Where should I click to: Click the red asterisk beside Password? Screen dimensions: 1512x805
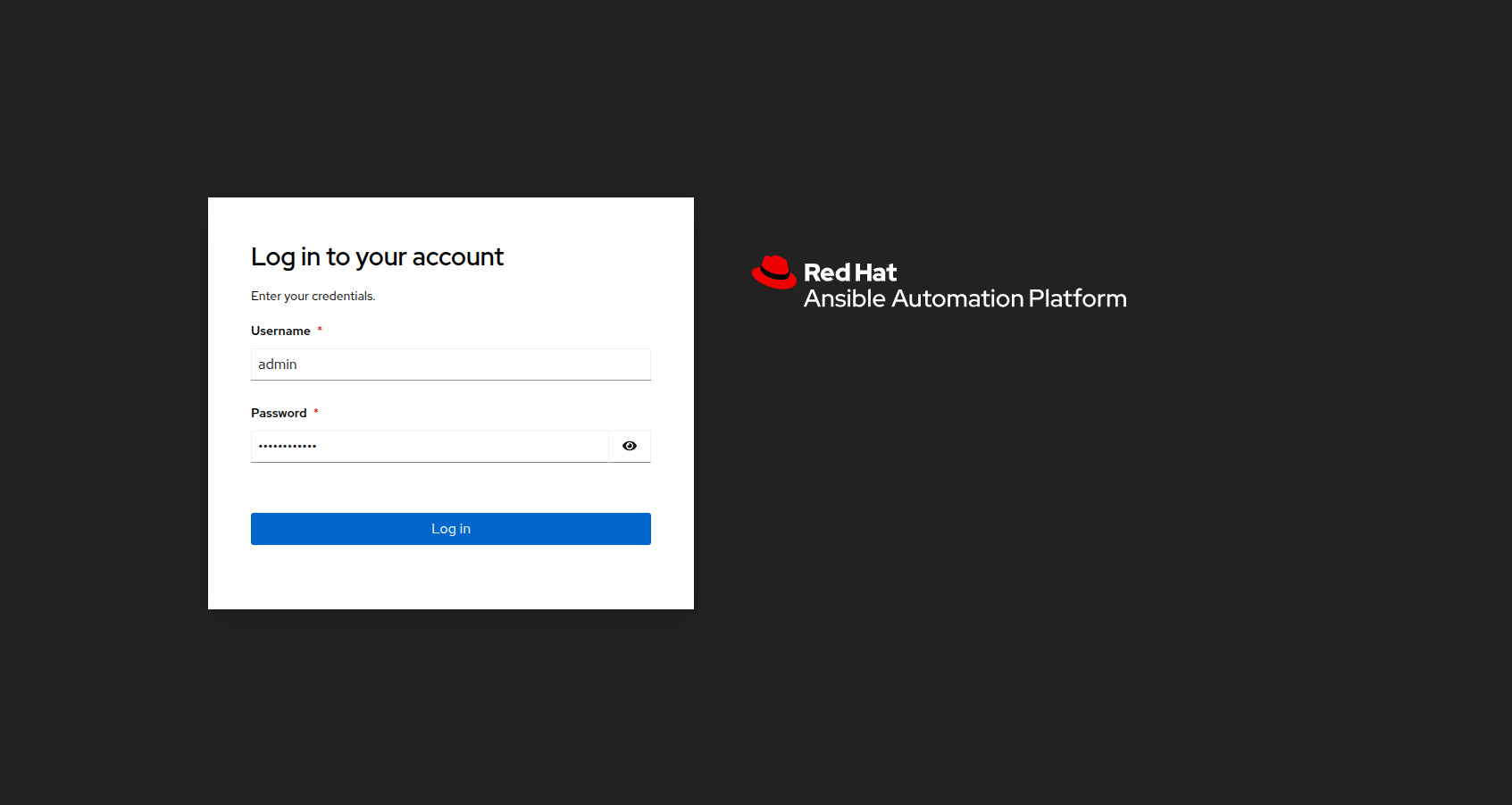tap(316, 412)
